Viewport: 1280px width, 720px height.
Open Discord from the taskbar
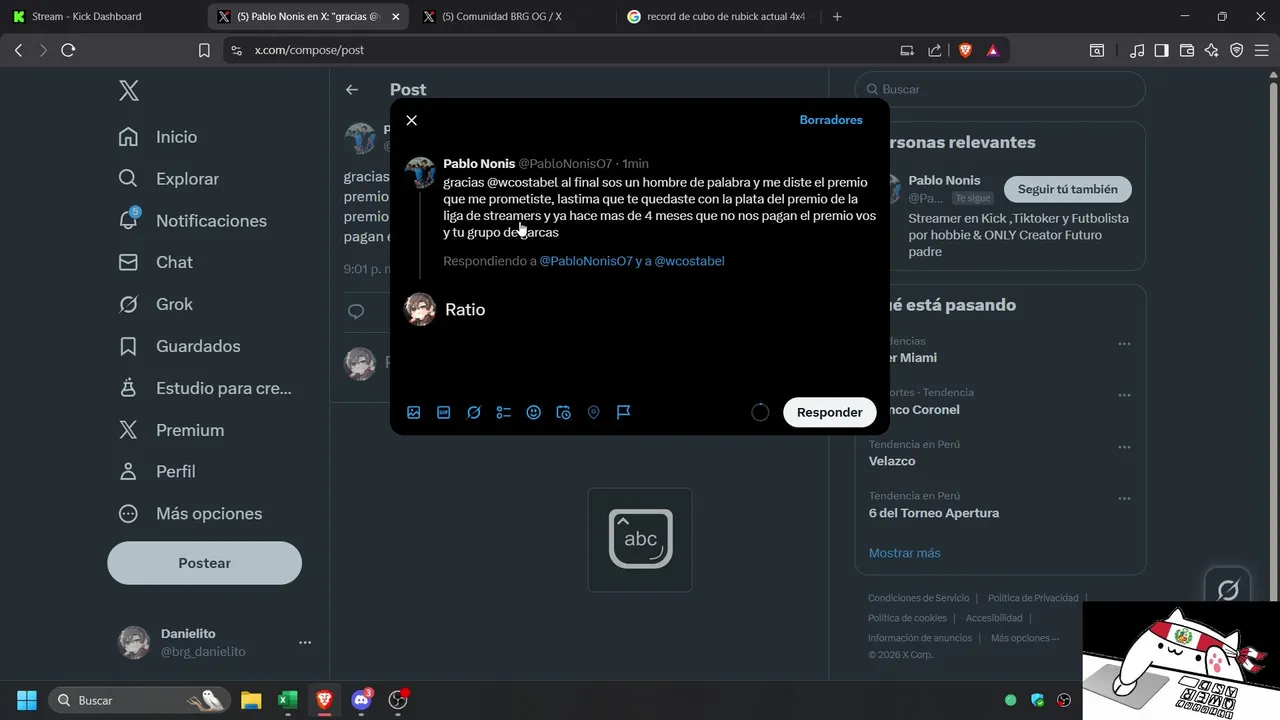[x=362, y=700]
